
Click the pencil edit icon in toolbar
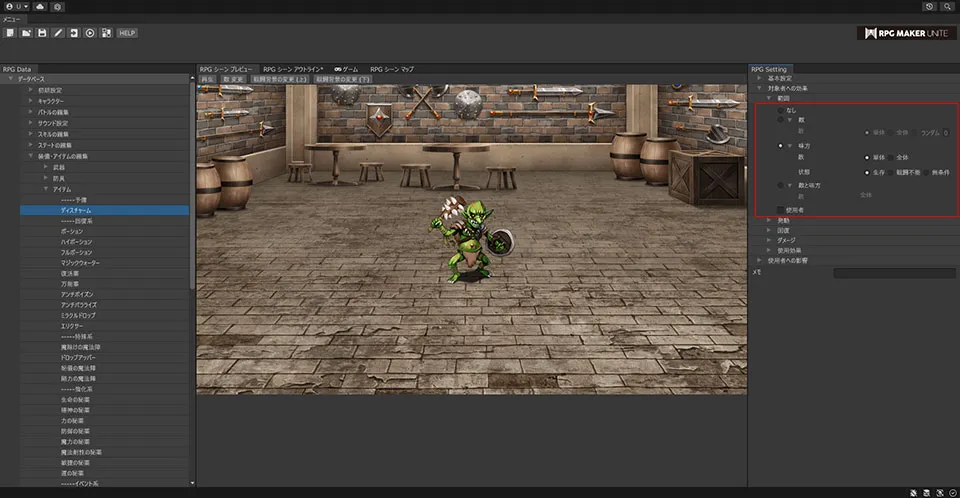pos(58,33)
